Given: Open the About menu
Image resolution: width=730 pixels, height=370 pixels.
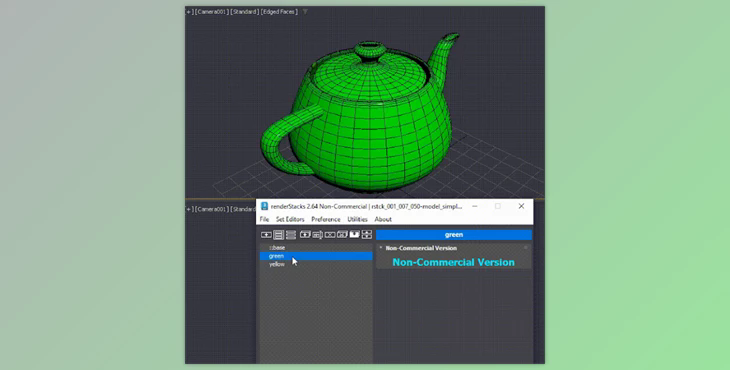Looking at the screenshot, I should click(x=383, y=219).
